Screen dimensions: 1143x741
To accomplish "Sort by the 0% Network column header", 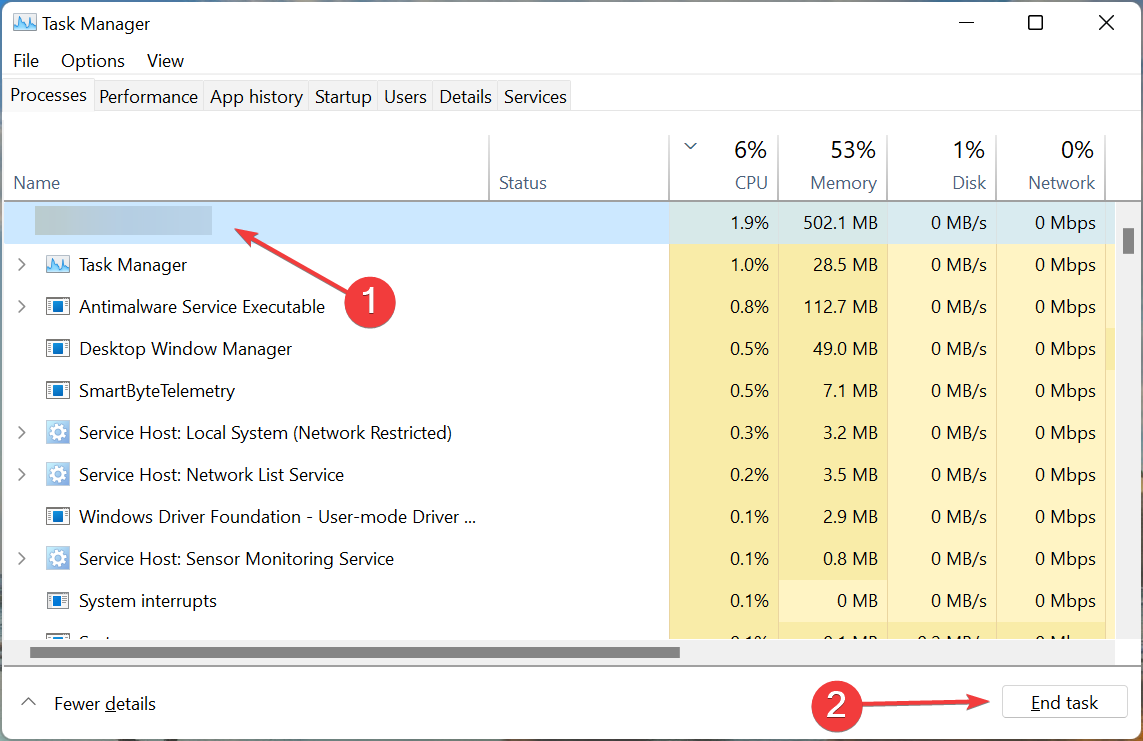I will click(1050, 168).
